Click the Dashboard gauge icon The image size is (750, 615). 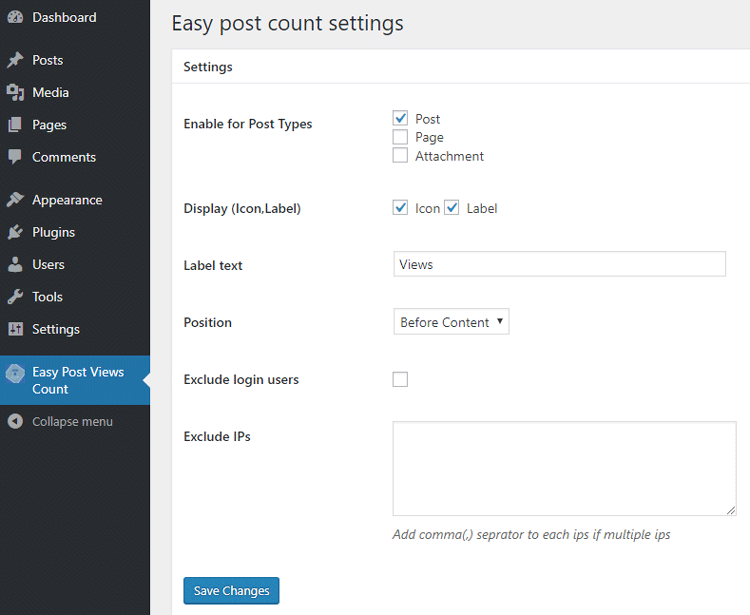click(15, 17)
